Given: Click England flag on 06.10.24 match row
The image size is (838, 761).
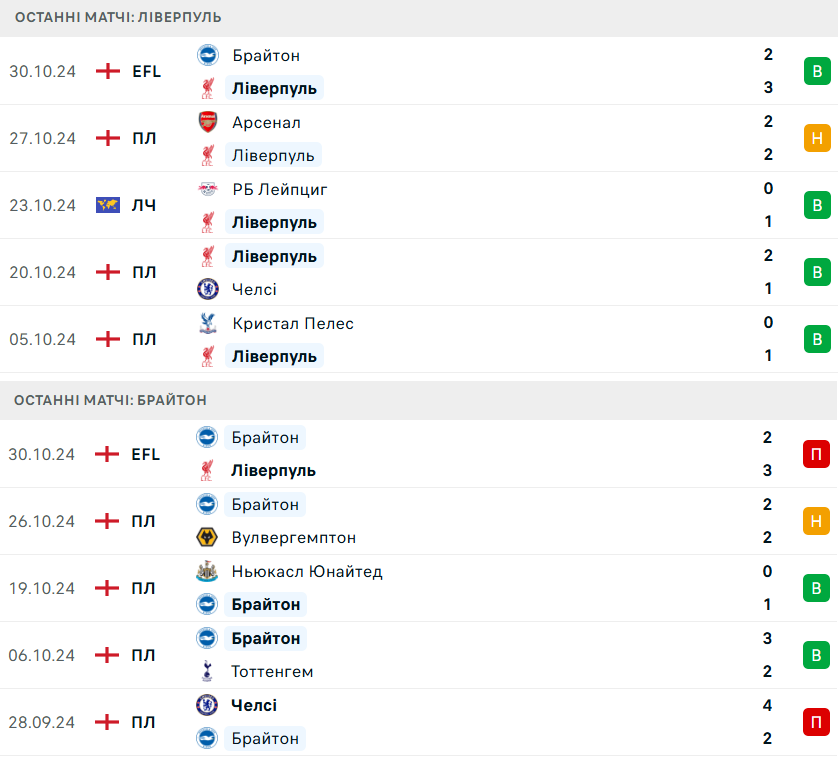Looking at the screenshot, I should pos(108,655).
